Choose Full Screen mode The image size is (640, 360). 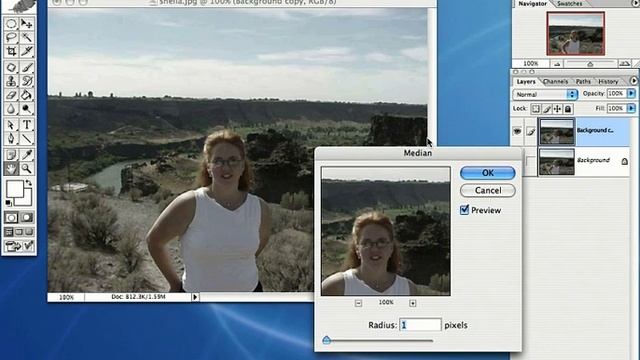point(29,232)
